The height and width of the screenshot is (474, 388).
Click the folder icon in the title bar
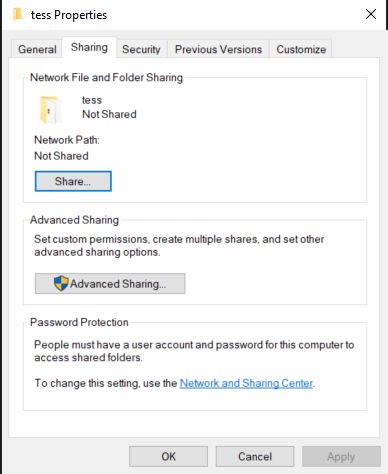click(x=17, y=15)
